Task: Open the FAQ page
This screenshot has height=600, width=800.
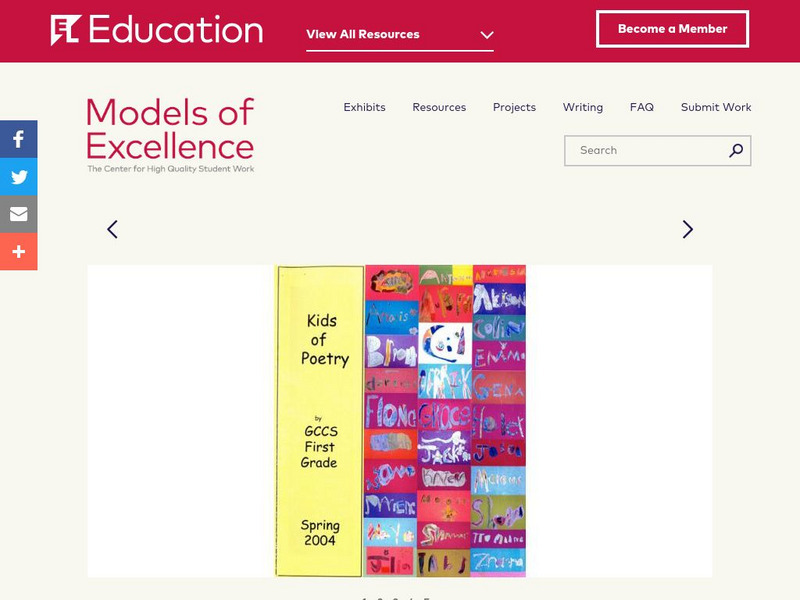Action: (x=641, y=107)
